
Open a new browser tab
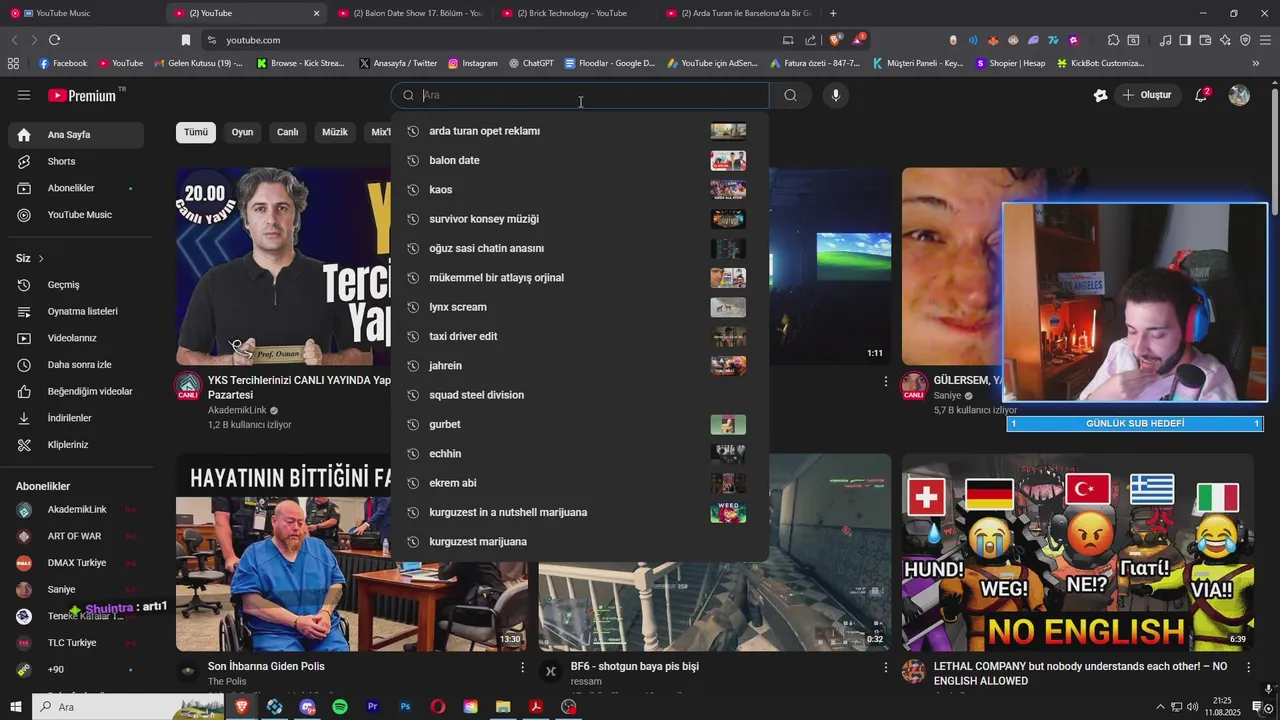pos(833,13)
